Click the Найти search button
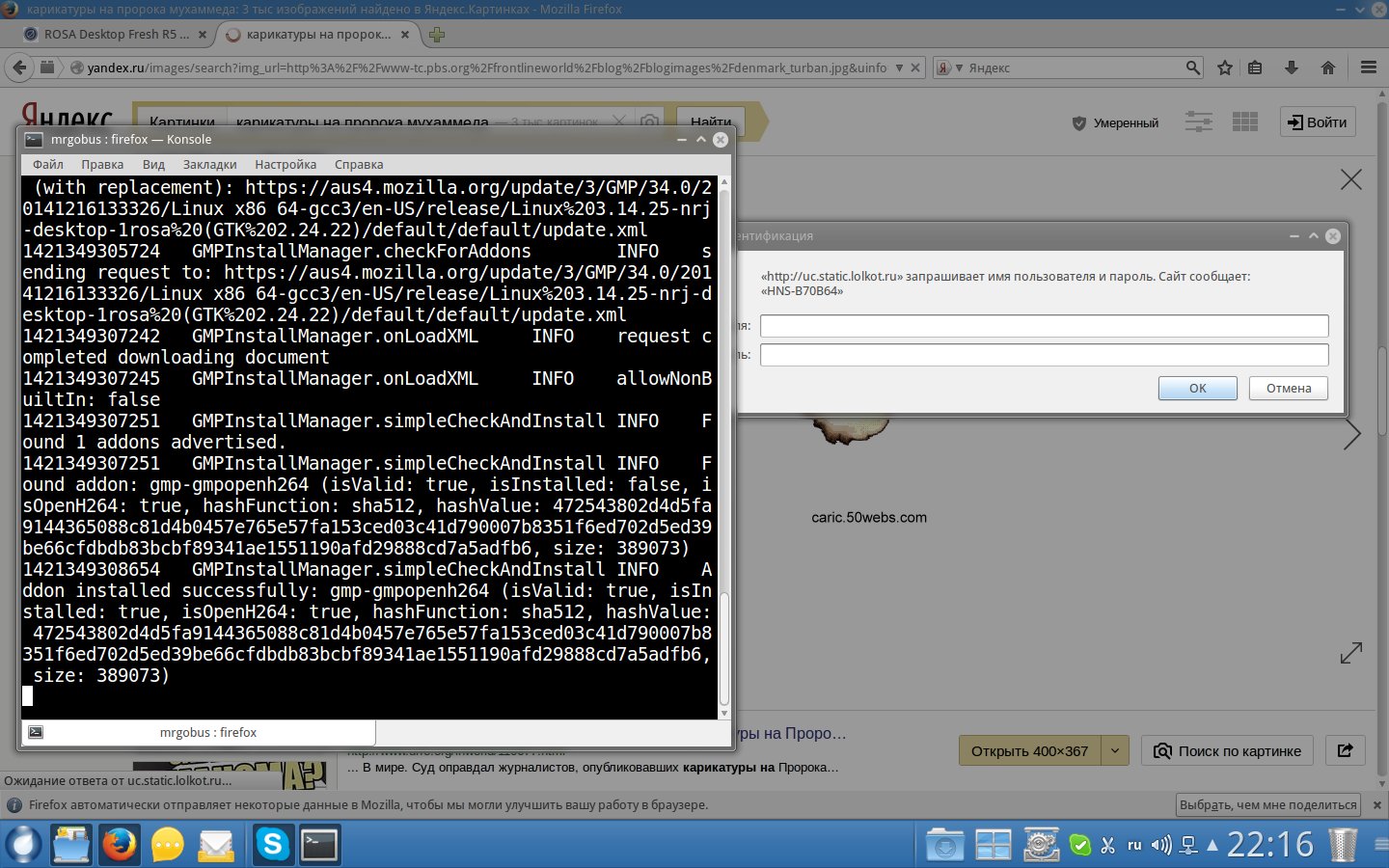The height and width of the screenshot is (868, 1389). 711,122
